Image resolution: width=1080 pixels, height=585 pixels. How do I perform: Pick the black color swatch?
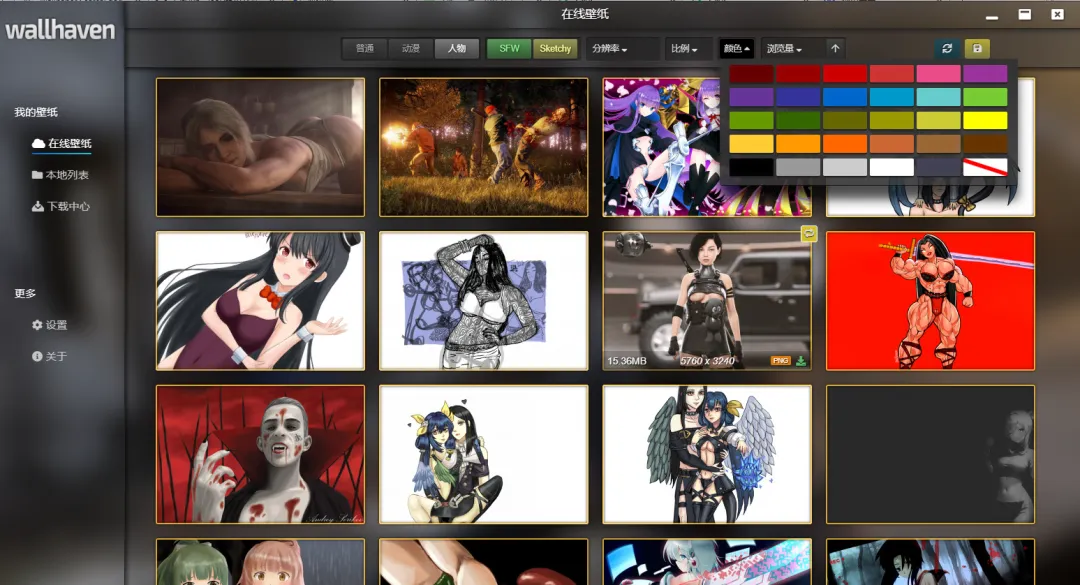click(751, 167)
